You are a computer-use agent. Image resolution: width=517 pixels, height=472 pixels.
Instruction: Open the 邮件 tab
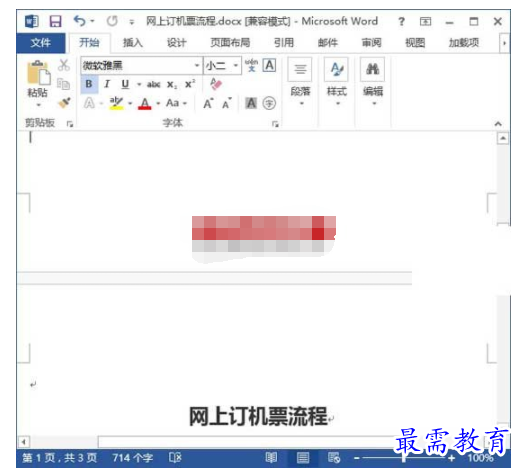click(328, 43)
